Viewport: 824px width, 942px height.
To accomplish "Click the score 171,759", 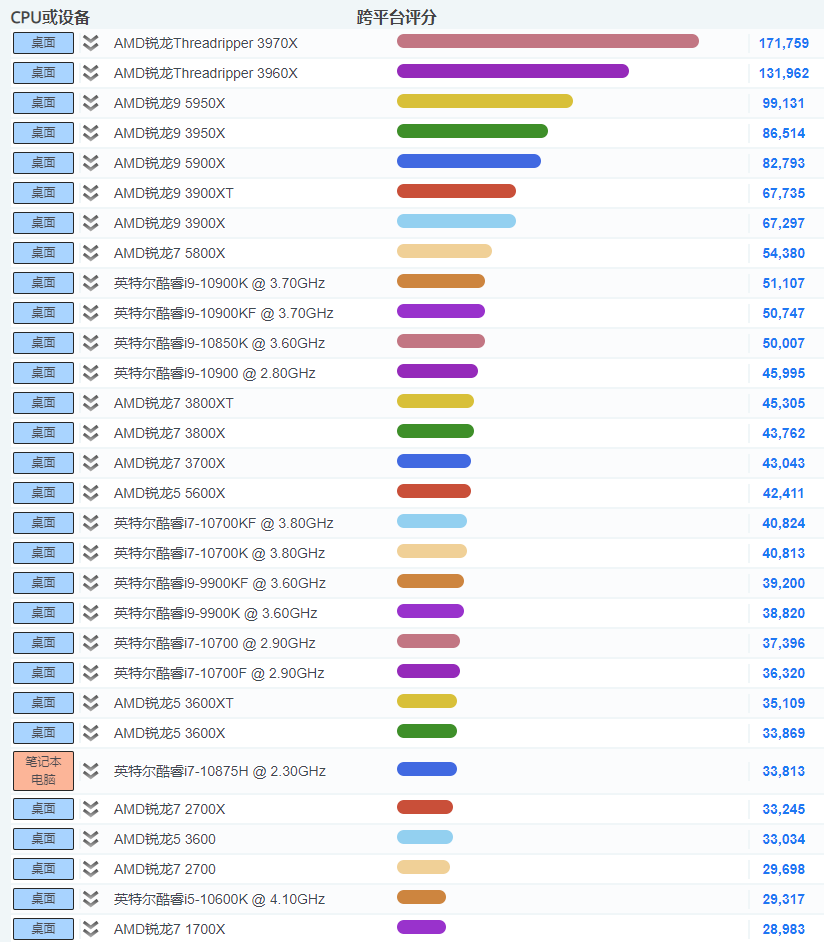I will tap(784, 43).
